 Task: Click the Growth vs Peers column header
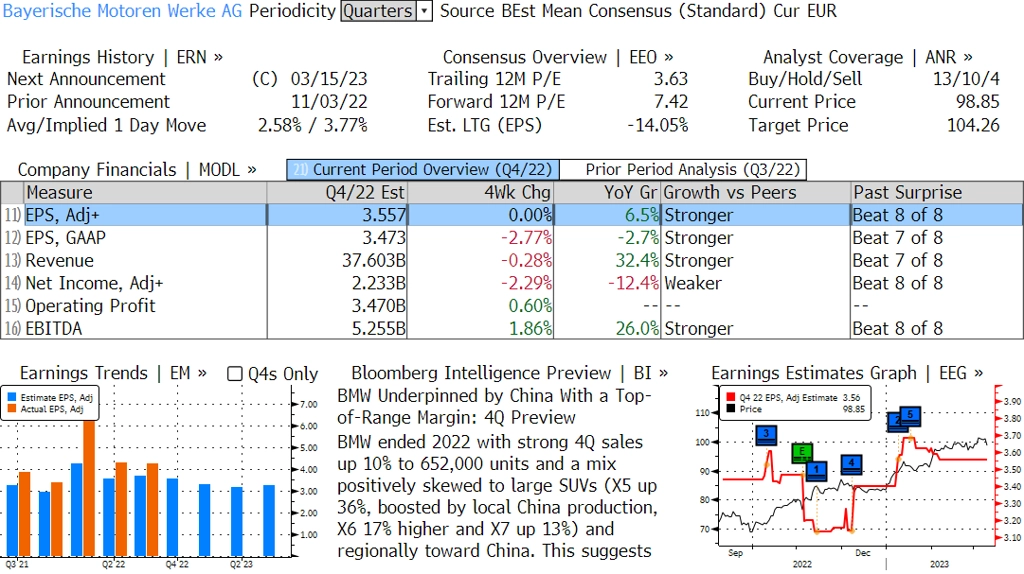click(x=756, y=193)
